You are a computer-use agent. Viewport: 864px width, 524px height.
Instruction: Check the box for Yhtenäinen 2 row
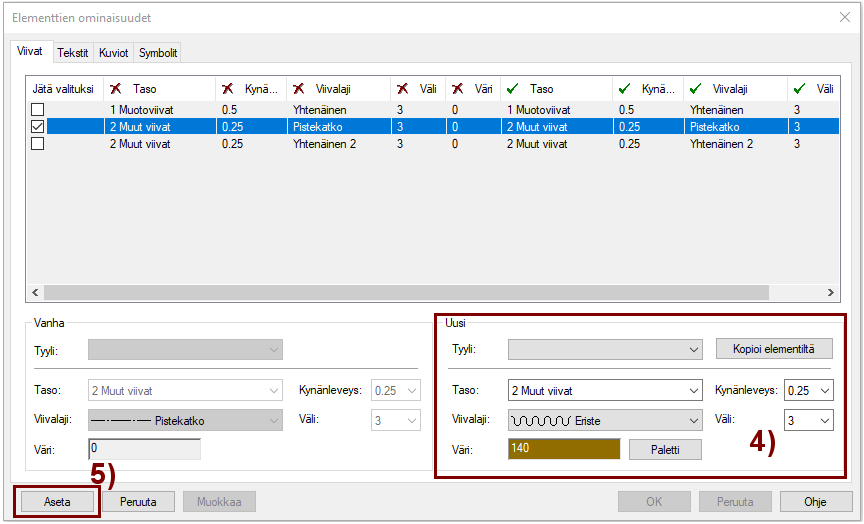point(37,144)
